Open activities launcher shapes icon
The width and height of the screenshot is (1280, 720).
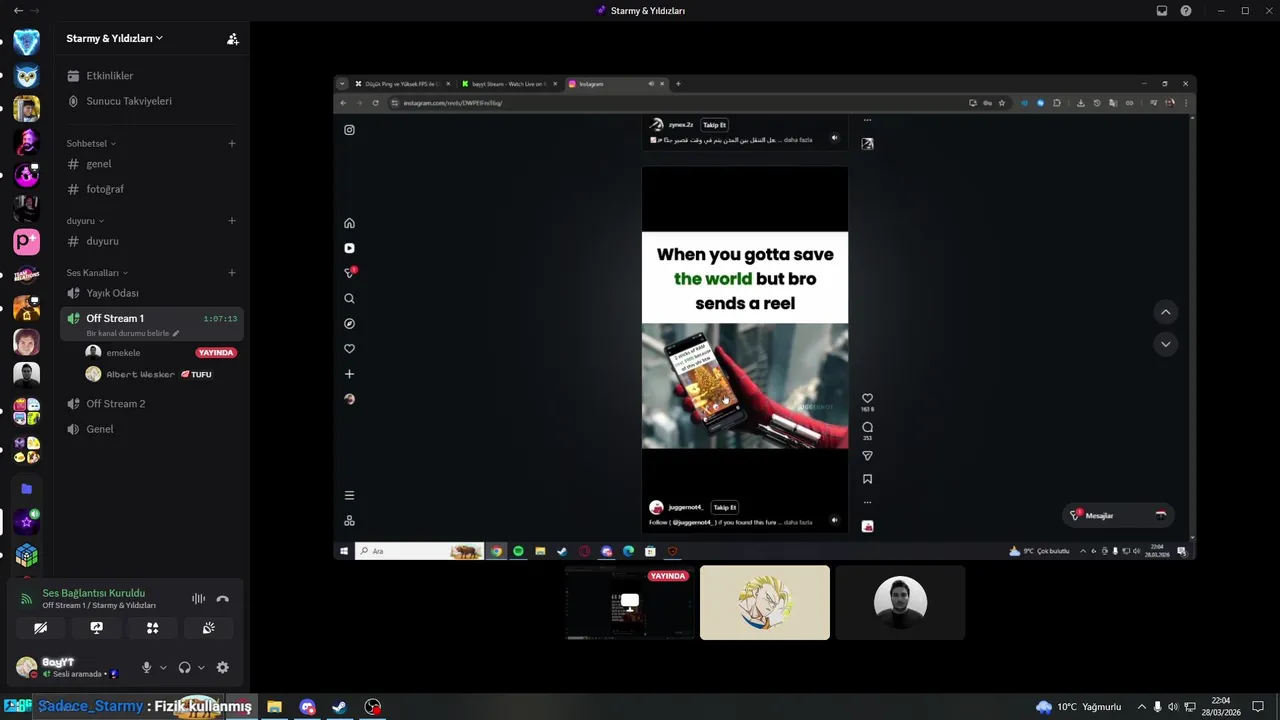[x=152, y=628]
